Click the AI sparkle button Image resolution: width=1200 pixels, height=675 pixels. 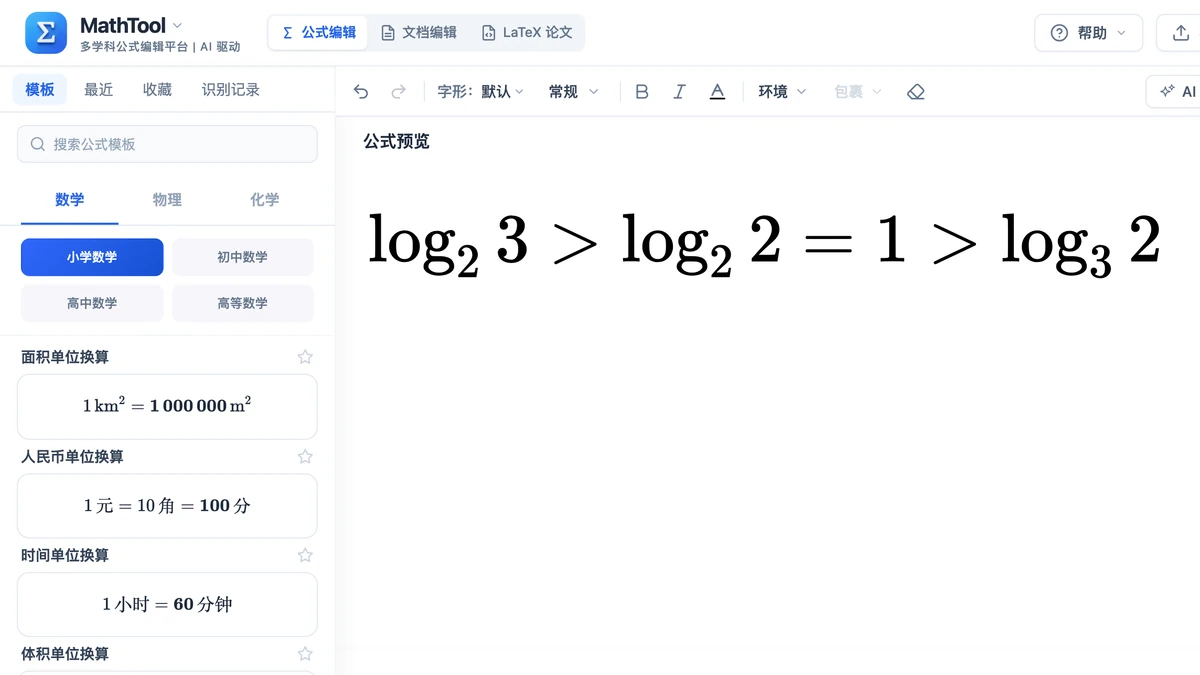1174,92
